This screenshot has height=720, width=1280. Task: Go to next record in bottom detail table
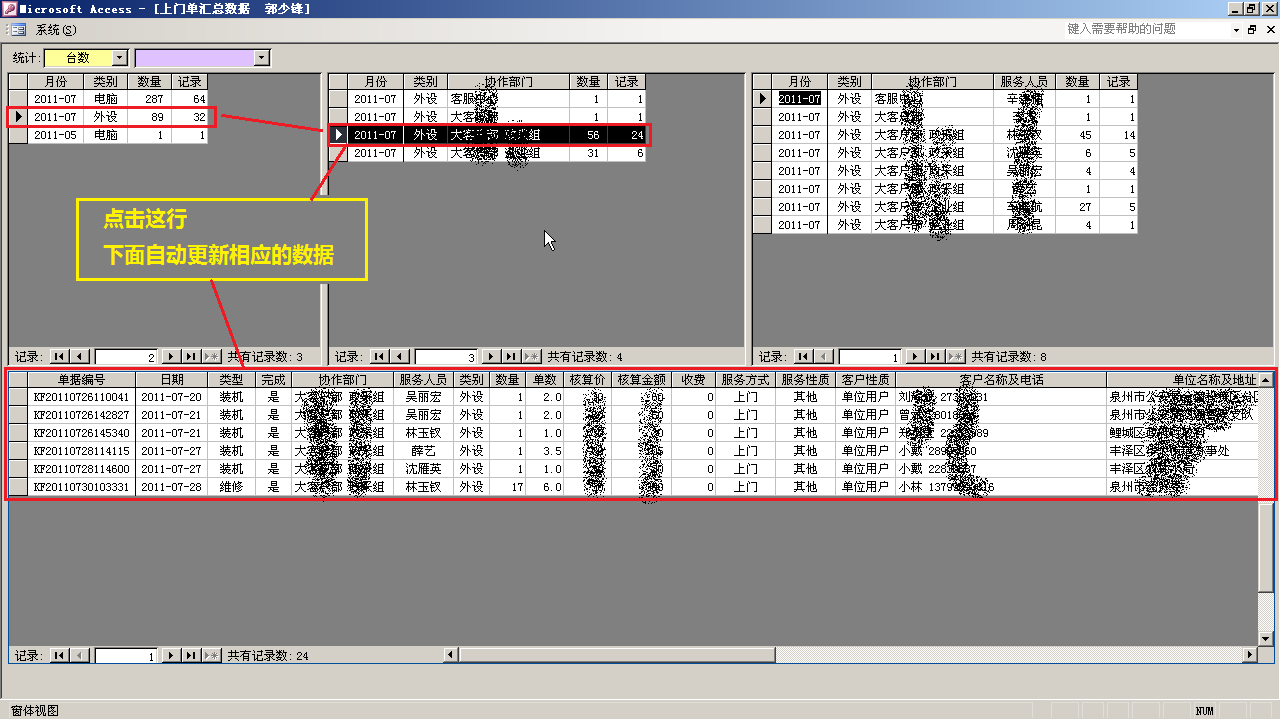(x=170, y=655)
